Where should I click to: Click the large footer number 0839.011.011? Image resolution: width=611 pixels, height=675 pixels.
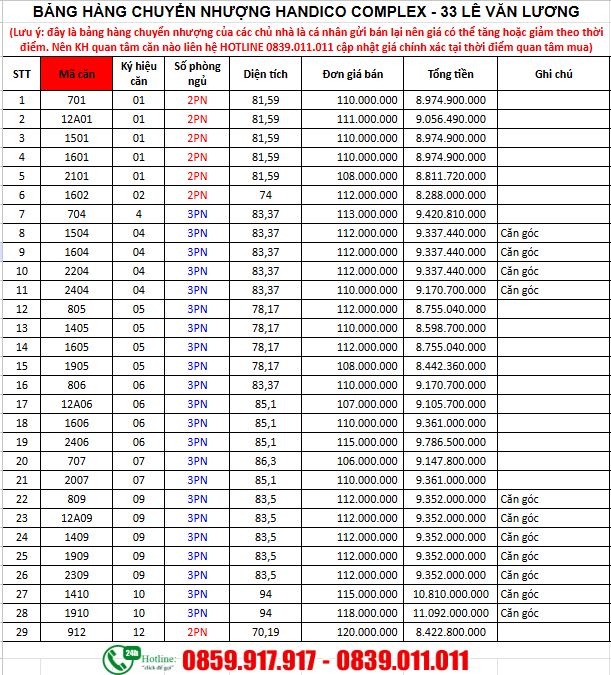click(404, 660)
